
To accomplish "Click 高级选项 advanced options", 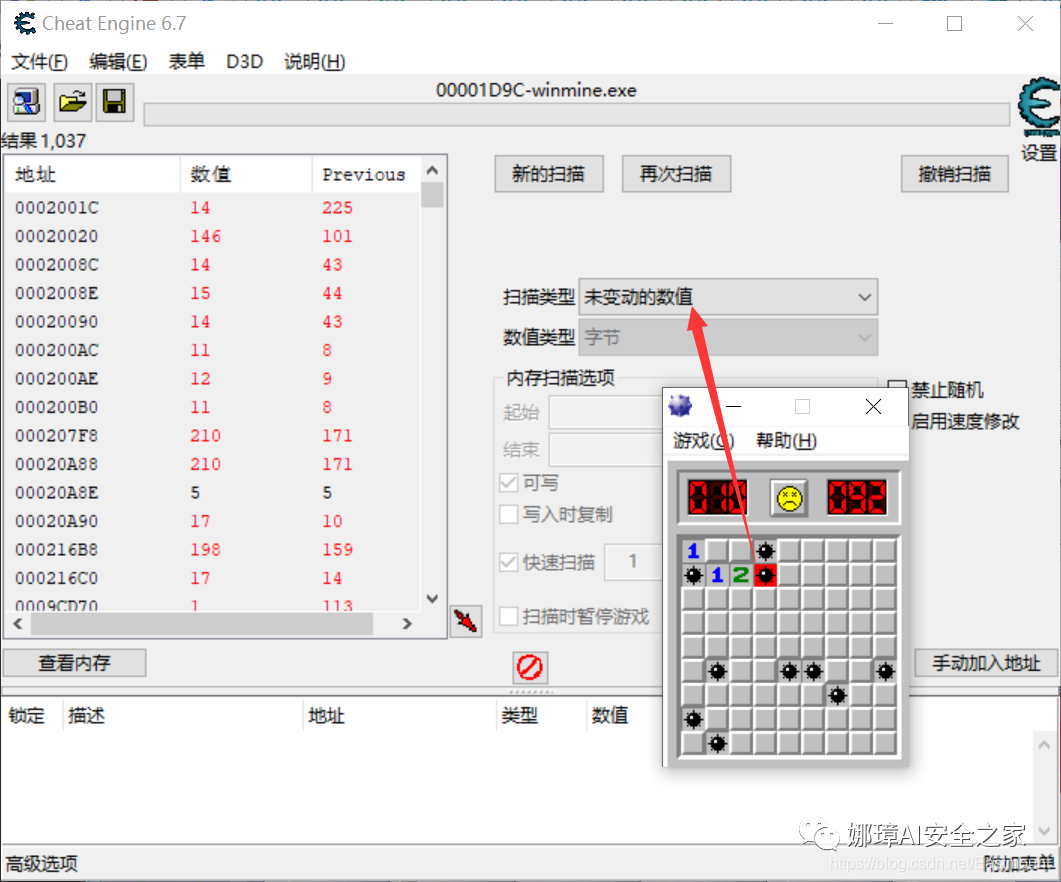I will (x=41, y=864).
